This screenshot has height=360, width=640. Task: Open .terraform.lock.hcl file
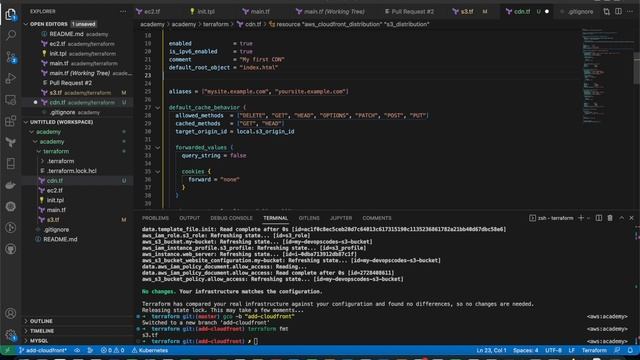78,171
